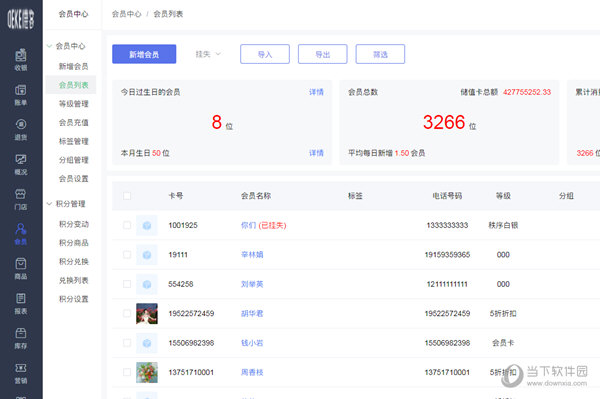Click the blue 新增会员 button

(144, 54)
